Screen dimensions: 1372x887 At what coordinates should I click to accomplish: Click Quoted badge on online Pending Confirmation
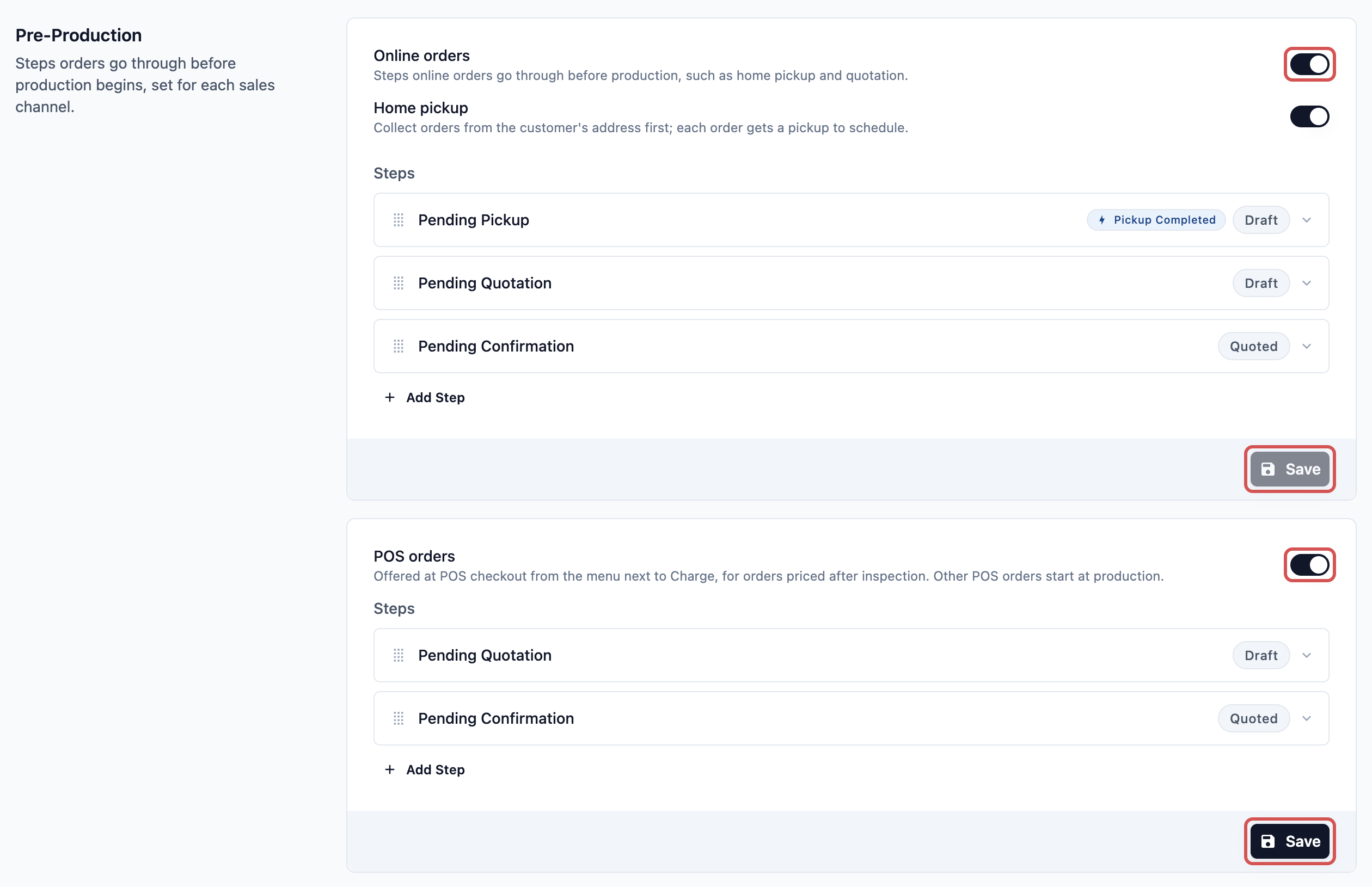pos(1253,346)
